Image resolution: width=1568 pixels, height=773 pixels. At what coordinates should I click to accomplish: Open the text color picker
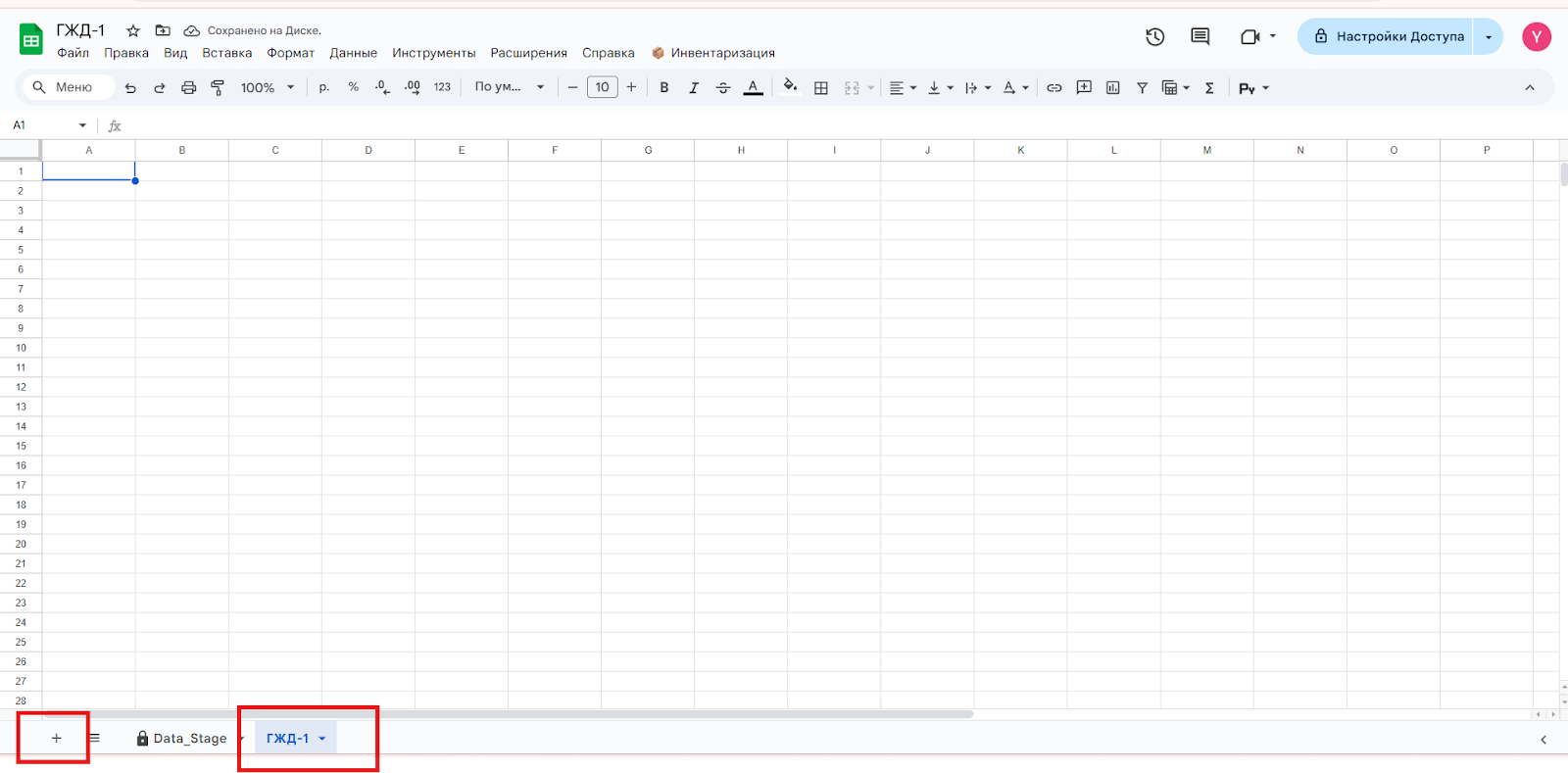click(x=753, y=87)
